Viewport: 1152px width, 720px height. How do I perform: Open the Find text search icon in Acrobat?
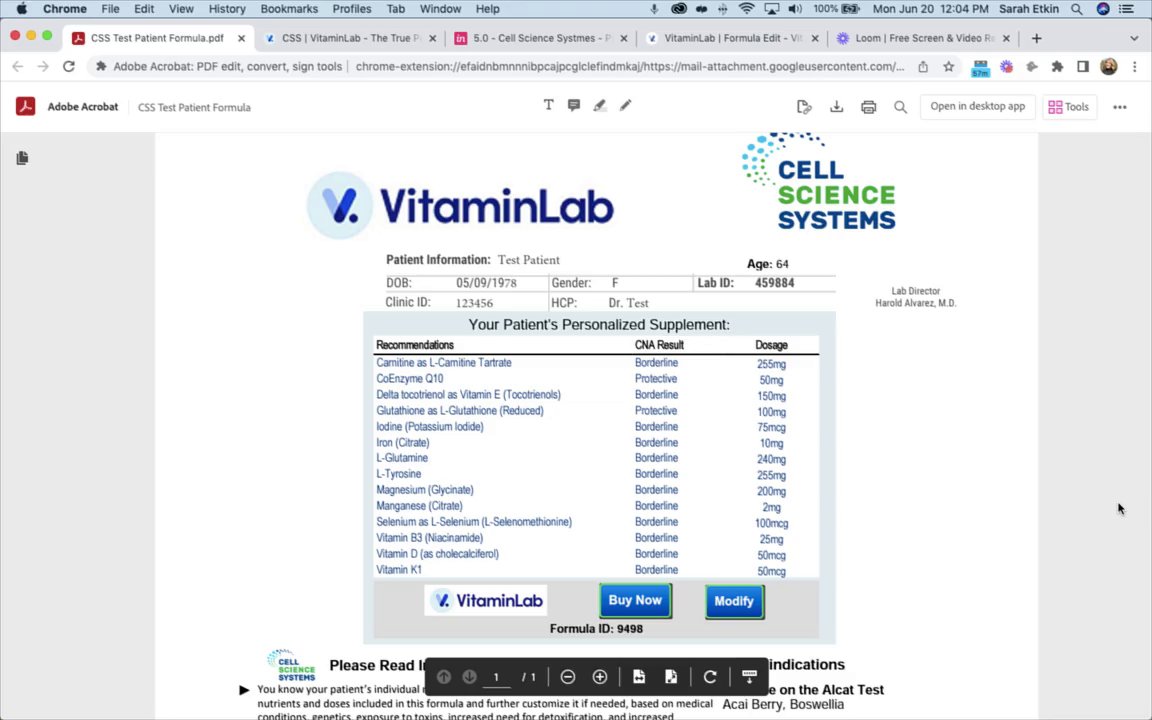pos(900,107)
